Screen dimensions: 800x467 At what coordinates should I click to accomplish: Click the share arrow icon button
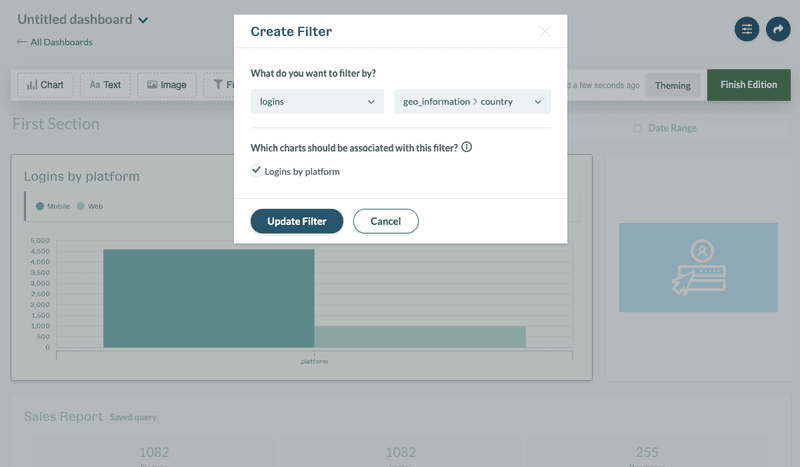778,29
